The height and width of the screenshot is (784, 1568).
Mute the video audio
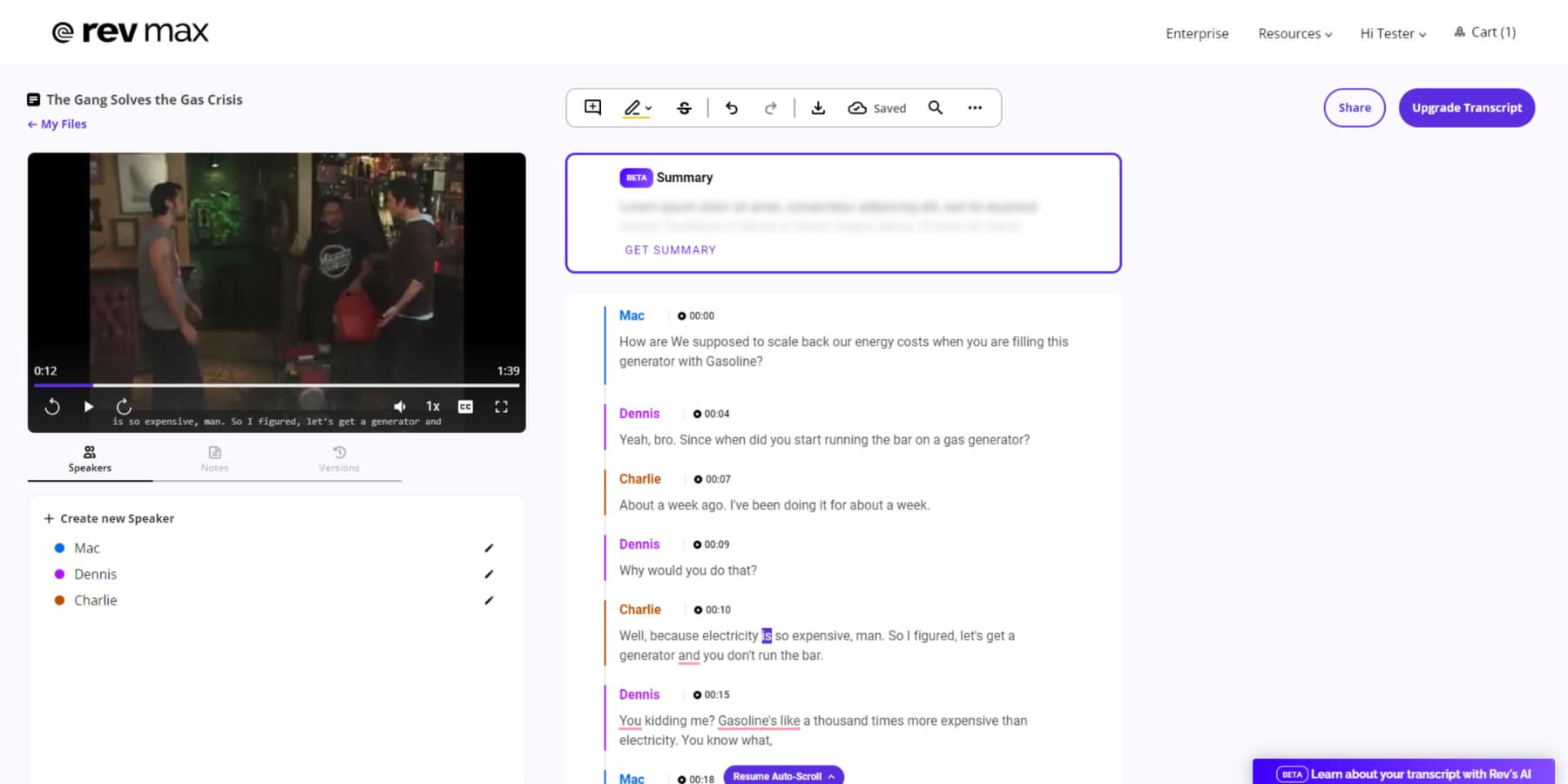(x=399, y=406)
